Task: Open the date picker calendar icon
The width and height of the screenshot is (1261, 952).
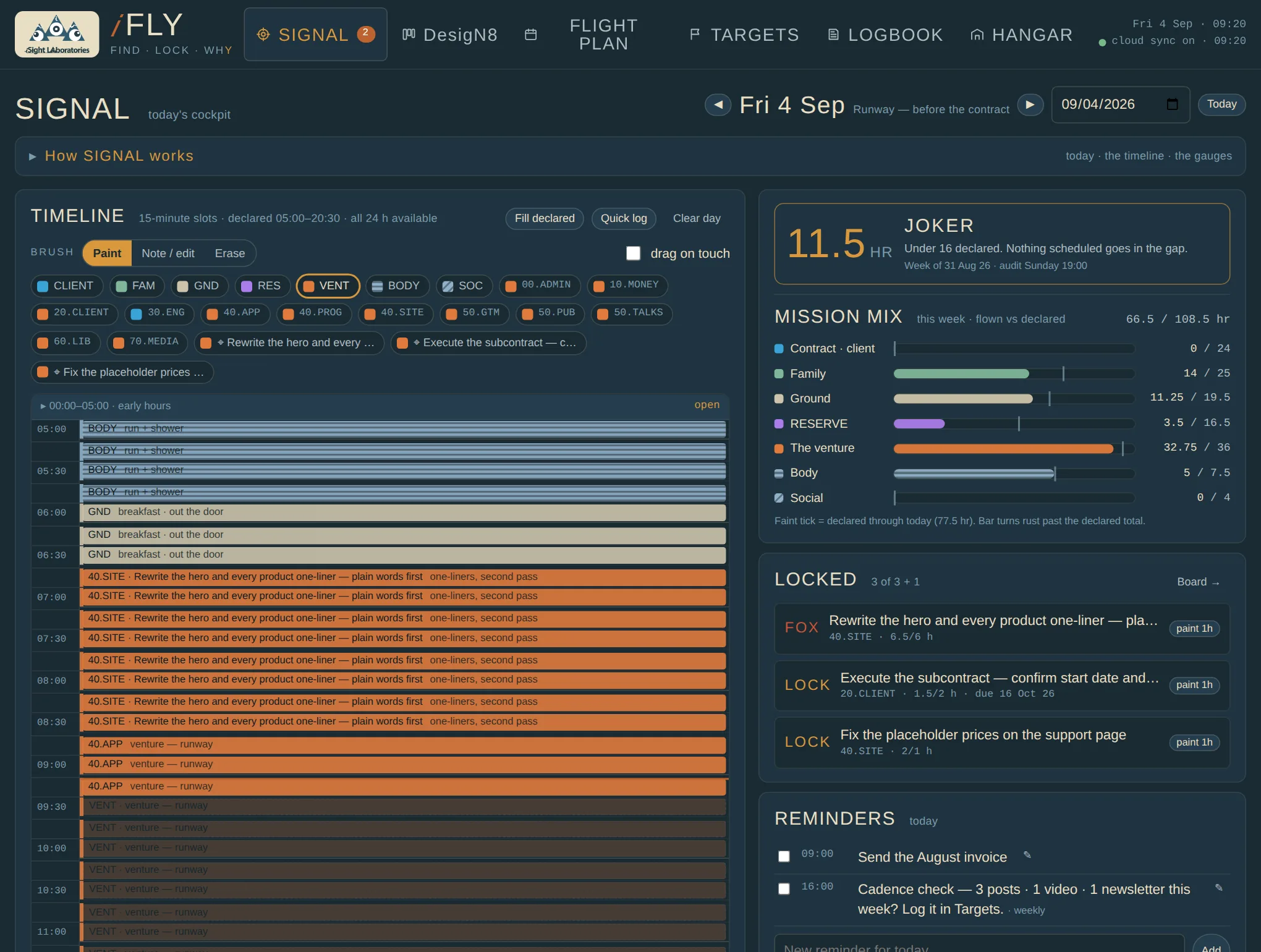Action: (x=1172, y=104)
